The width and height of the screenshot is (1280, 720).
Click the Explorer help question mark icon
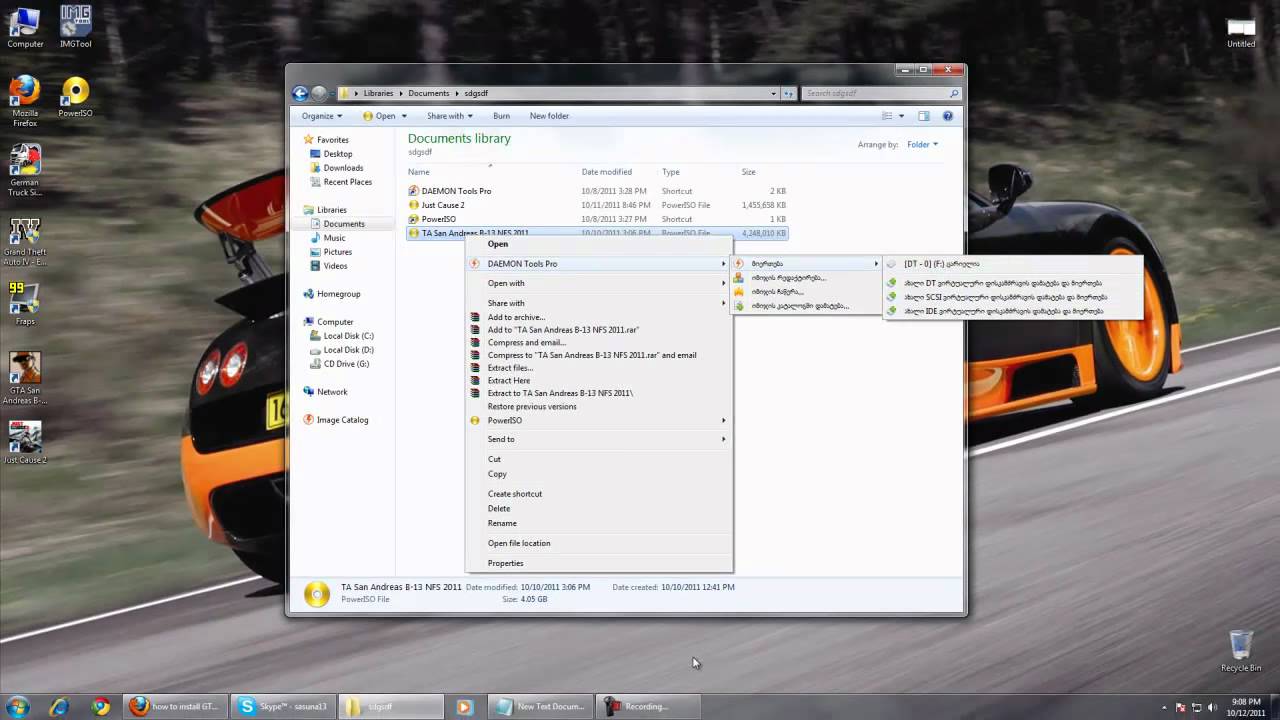pos(948,116)
